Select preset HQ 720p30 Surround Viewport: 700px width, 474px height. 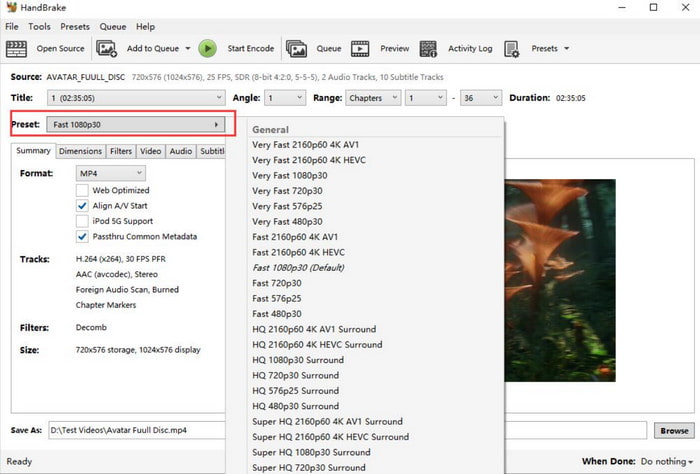click(x=296, y=376)
